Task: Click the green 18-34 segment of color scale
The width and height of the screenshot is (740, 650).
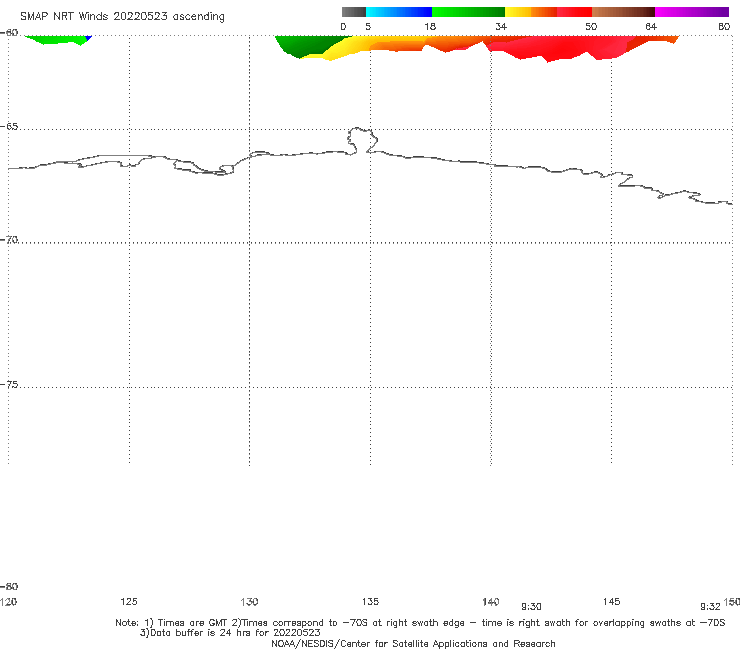Action: tap(468, 12)
